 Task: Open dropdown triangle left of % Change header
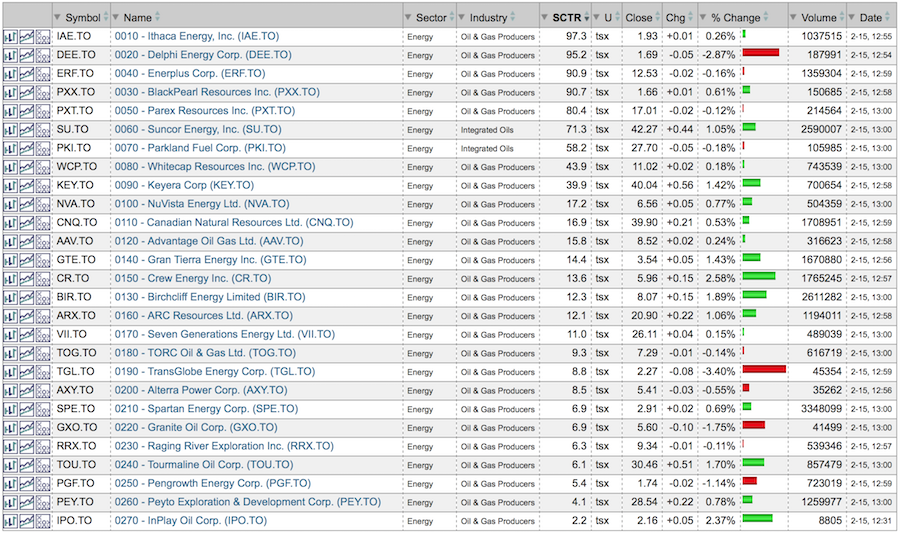pos(703,18)
